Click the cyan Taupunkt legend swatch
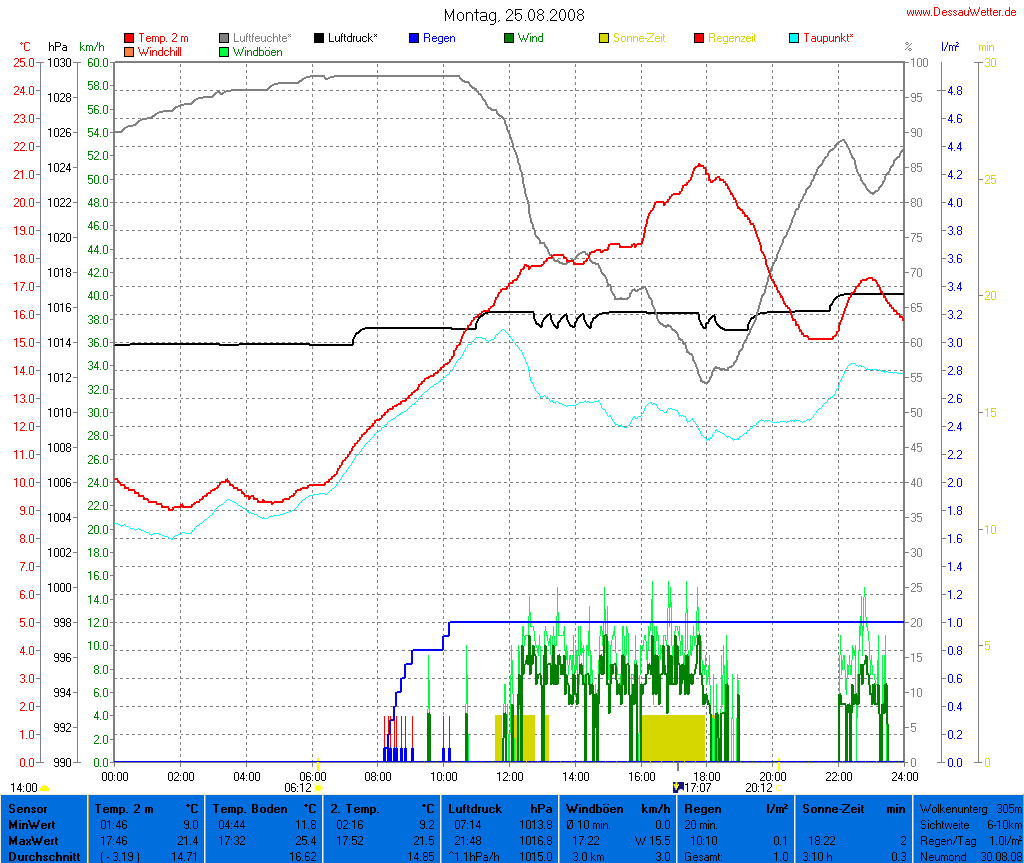 [x=795, y=38]
